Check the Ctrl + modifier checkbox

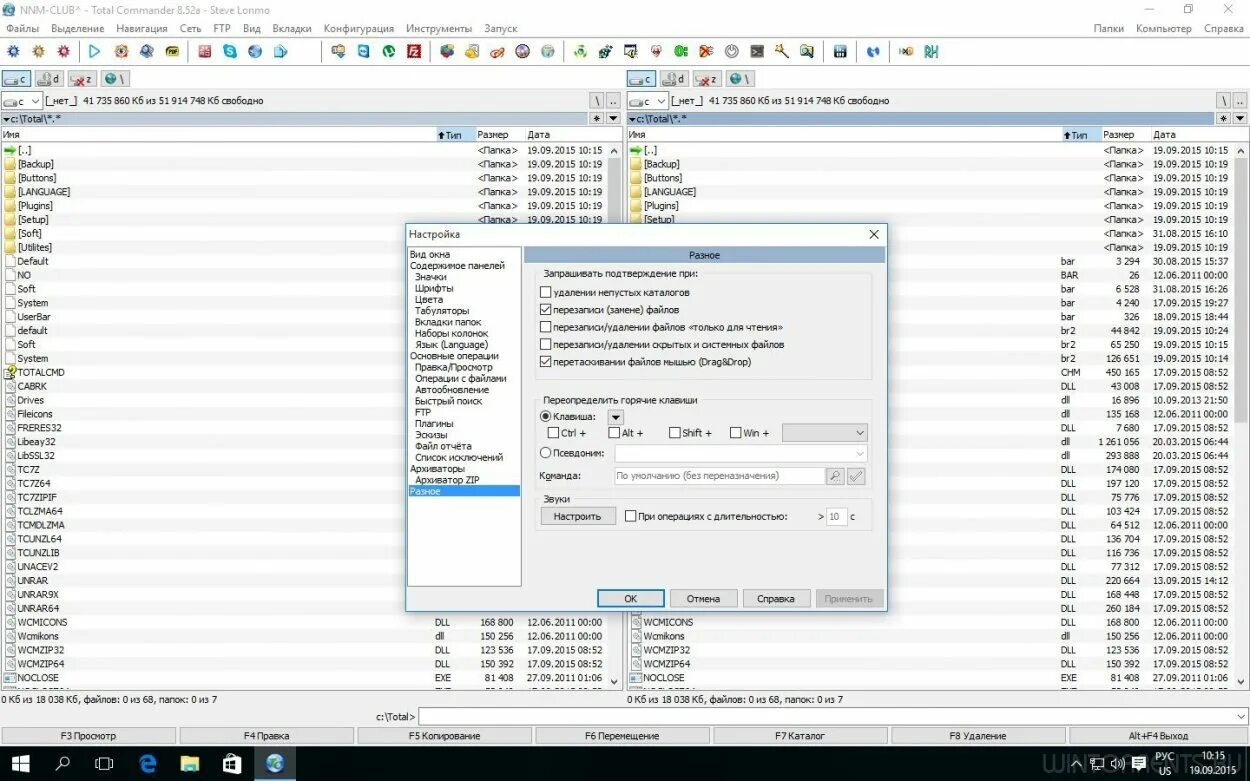coord(553,433)
